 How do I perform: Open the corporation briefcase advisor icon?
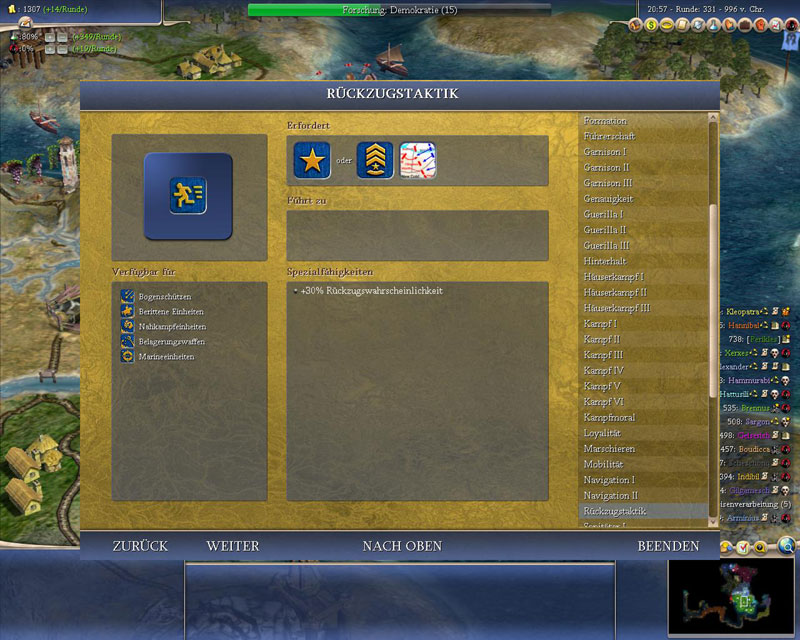point(745,24)
